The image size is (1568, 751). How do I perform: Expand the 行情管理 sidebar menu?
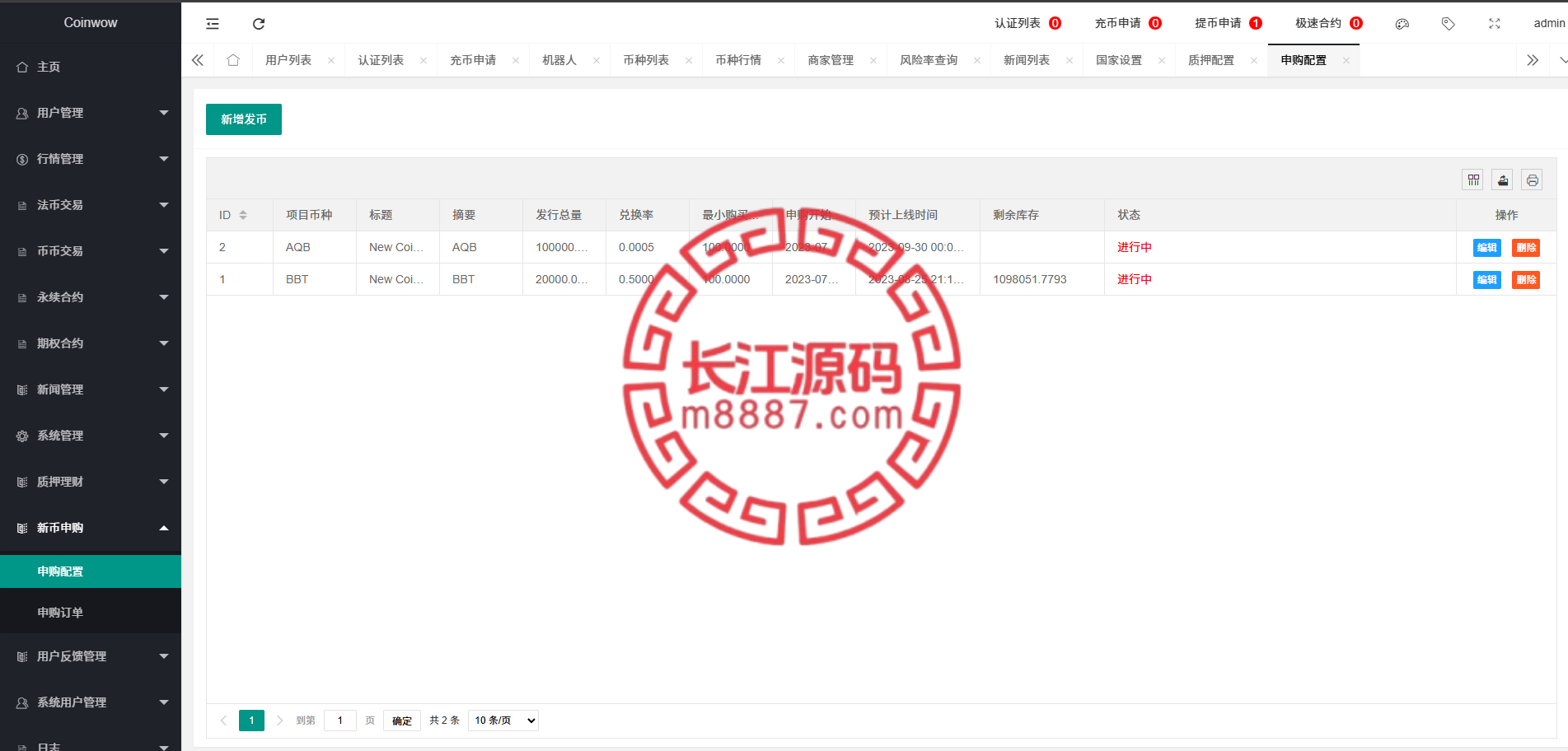[x=91, y=159]
